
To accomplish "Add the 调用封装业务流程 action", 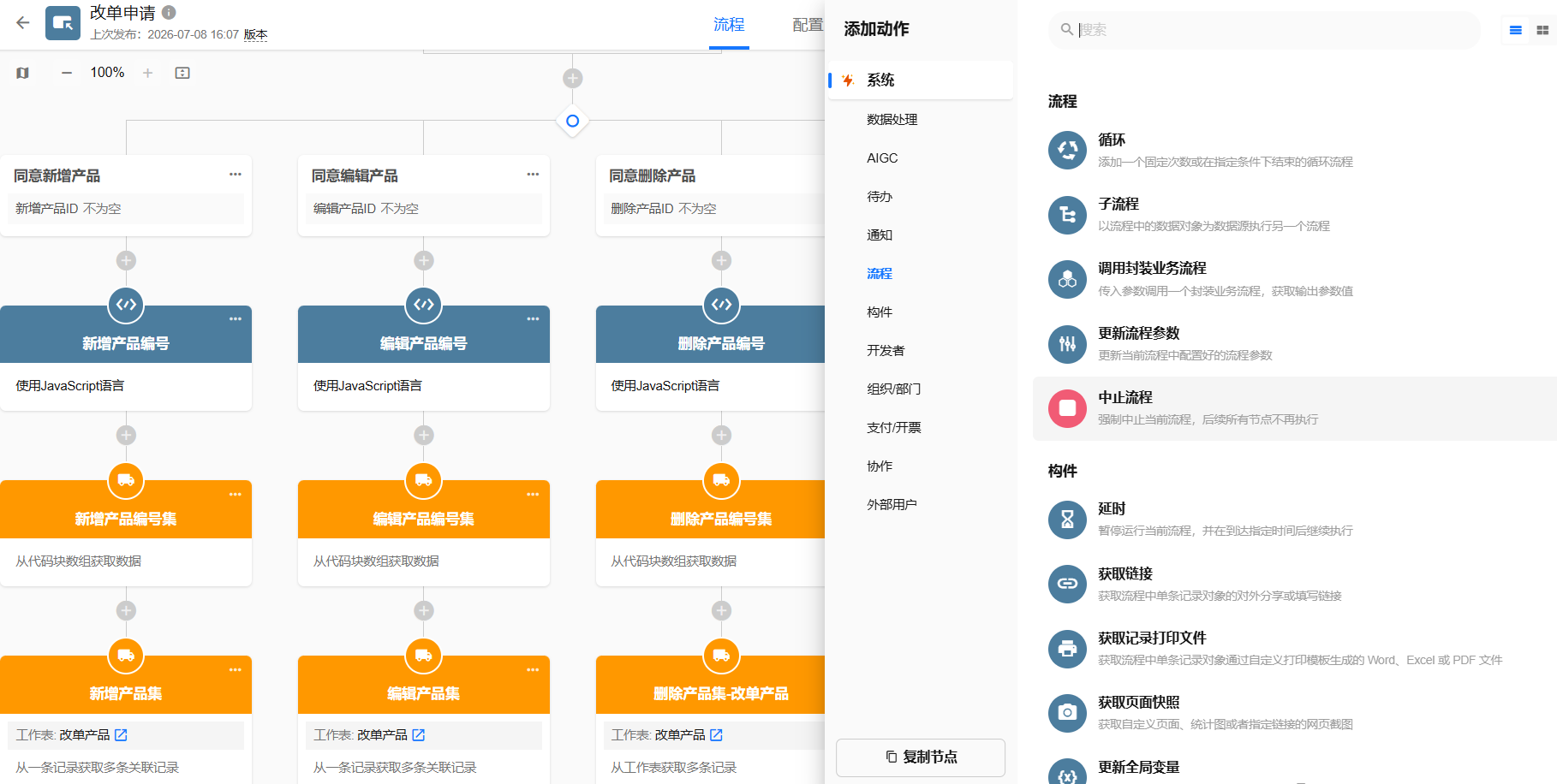I will coord(1294,280).
